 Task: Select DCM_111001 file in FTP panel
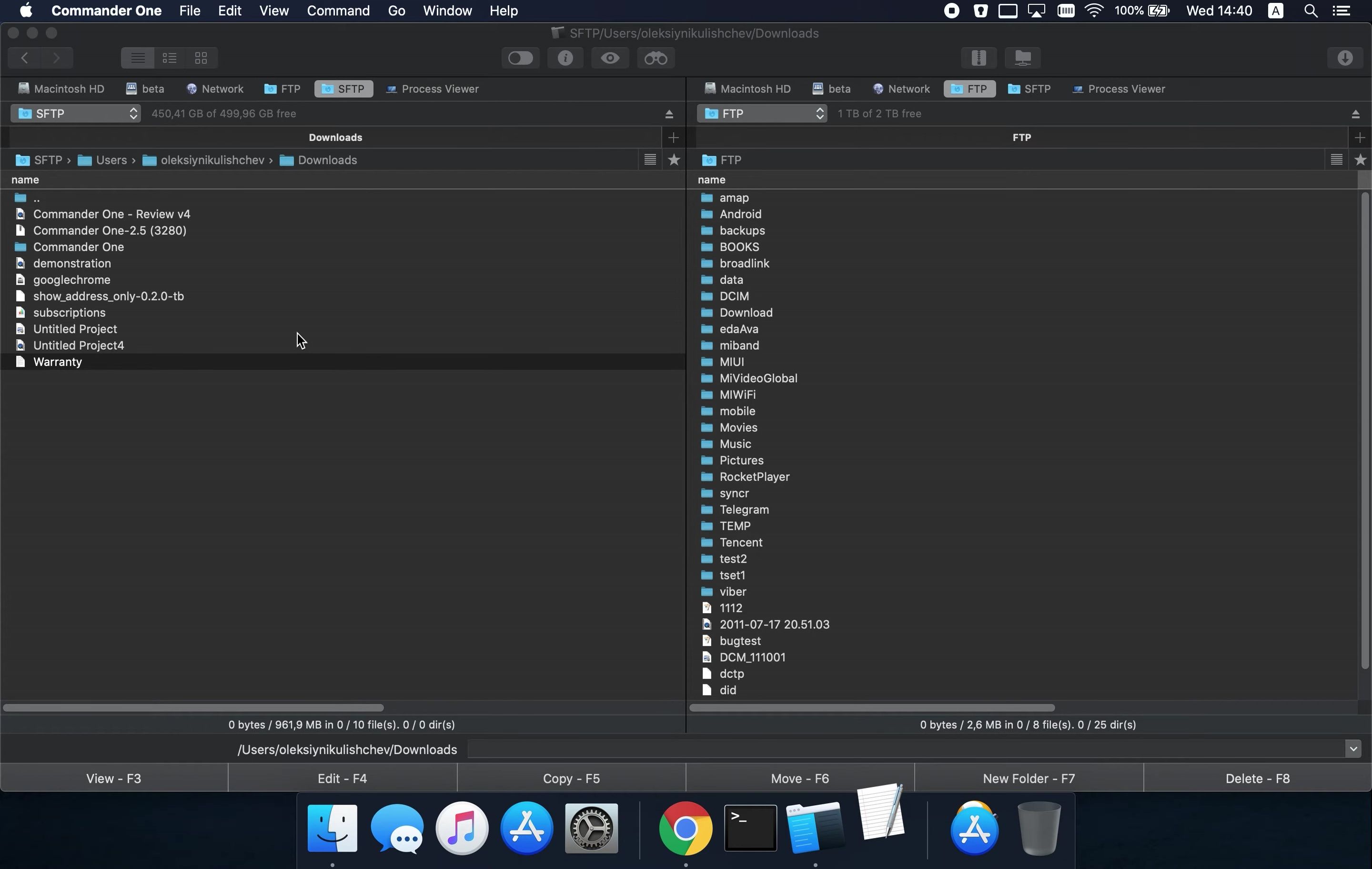(x=1023, y=657)
